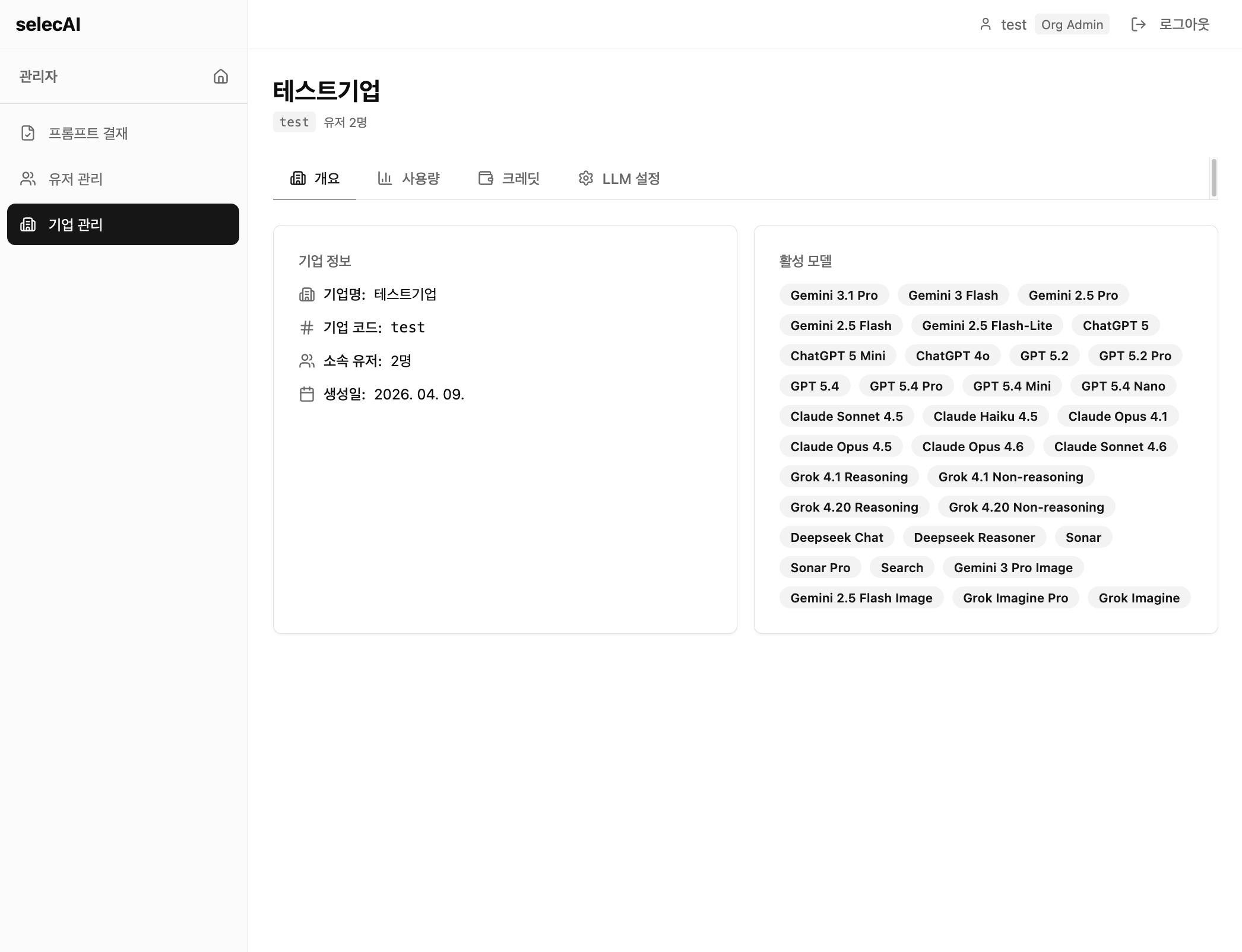Click the Claude Opus 4.5 chip

coord(841,446)
